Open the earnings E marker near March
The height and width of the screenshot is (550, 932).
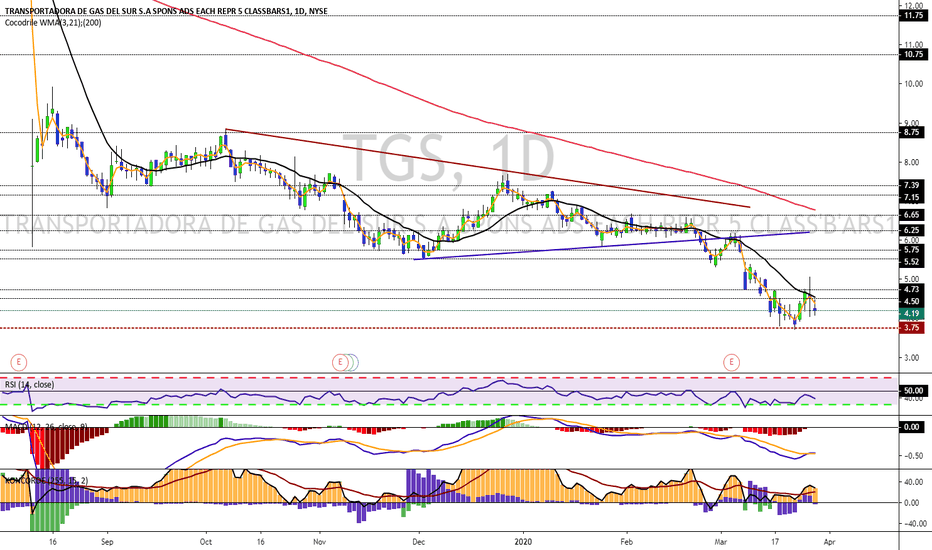(731, 362)
